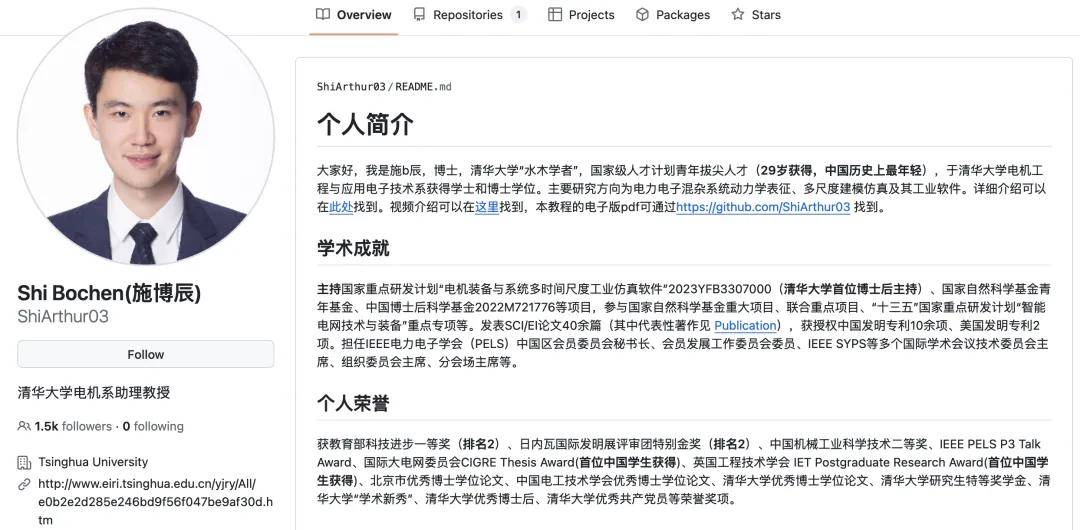Switch to the Repositories tab
The width and height of the screenshot is (1080, 530).
pyautogui.click(x=470, y=14)
